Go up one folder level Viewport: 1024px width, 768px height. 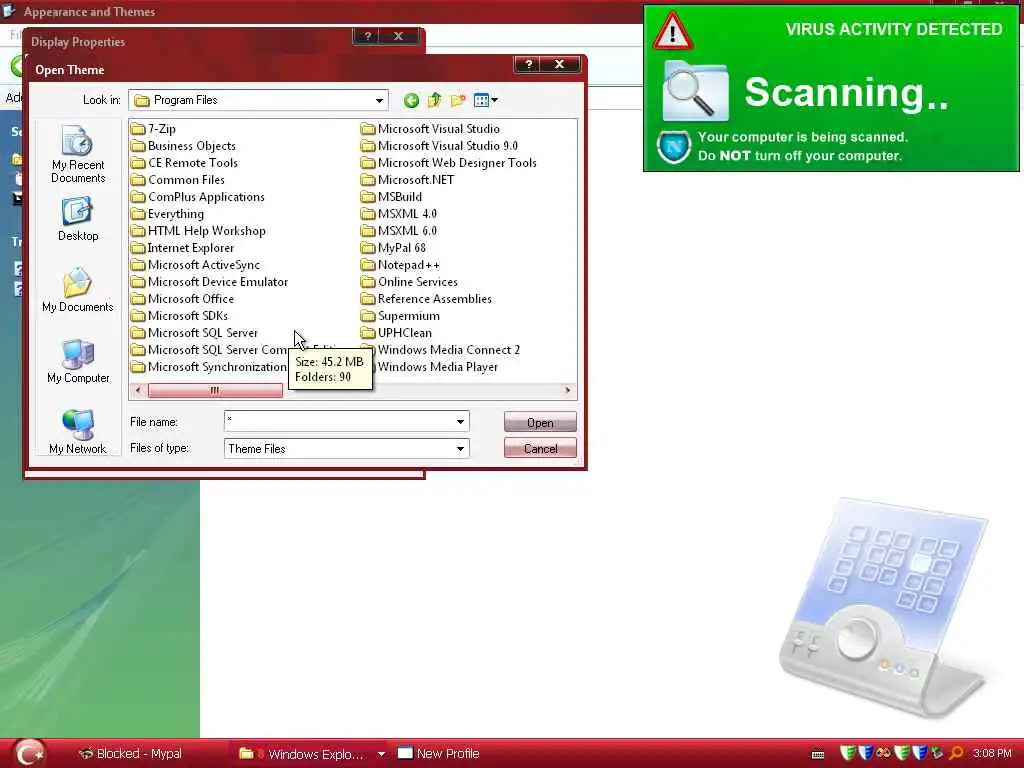pyautogui.click(x=434, y=100)
